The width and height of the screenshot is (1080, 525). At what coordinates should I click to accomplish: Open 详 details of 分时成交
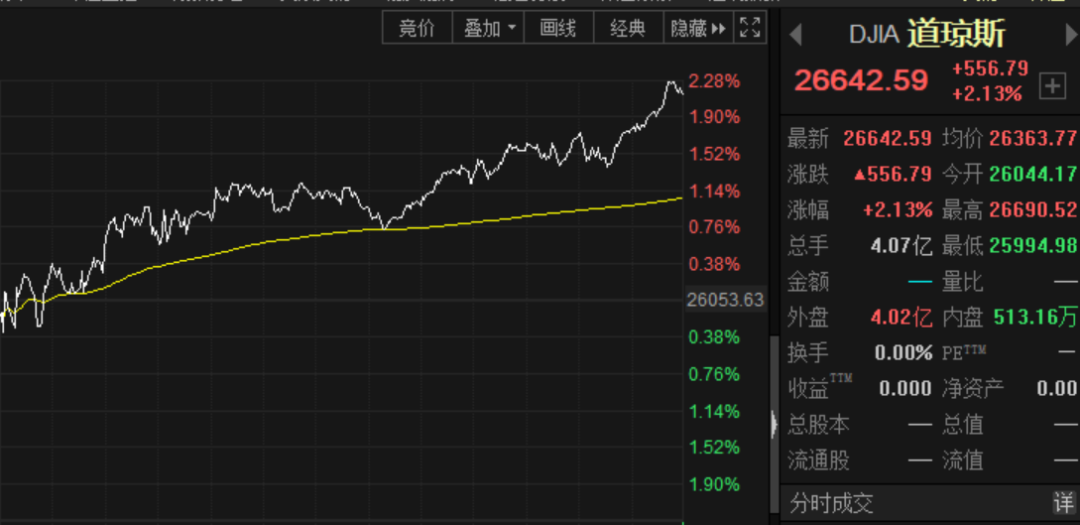click(1064, 502)
